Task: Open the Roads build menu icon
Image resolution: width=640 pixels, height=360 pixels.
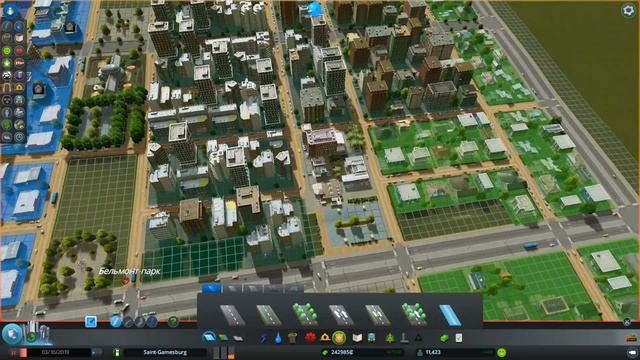Action: 209,338
